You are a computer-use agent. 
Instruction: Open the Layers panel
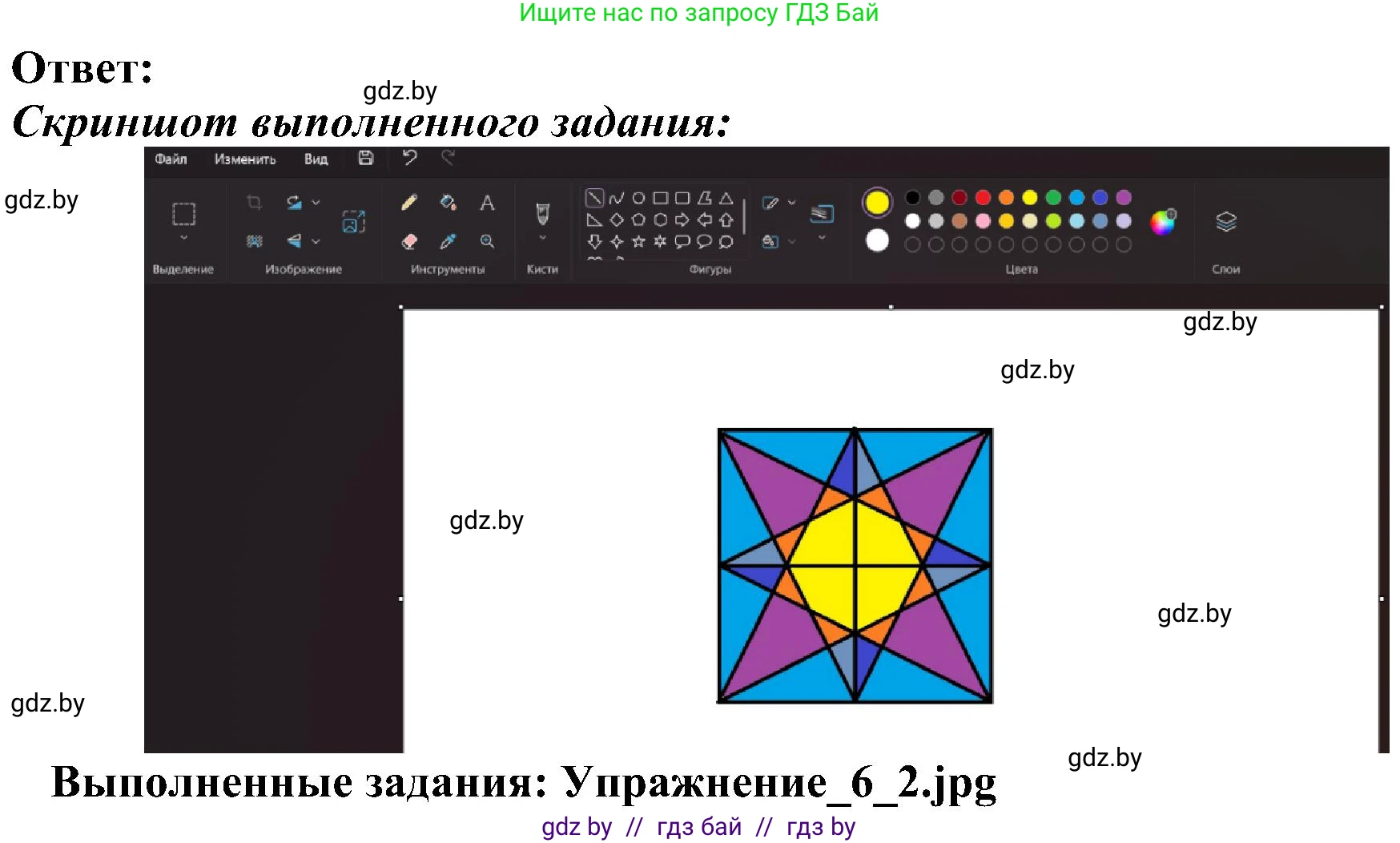click(x=1225, y=222)
